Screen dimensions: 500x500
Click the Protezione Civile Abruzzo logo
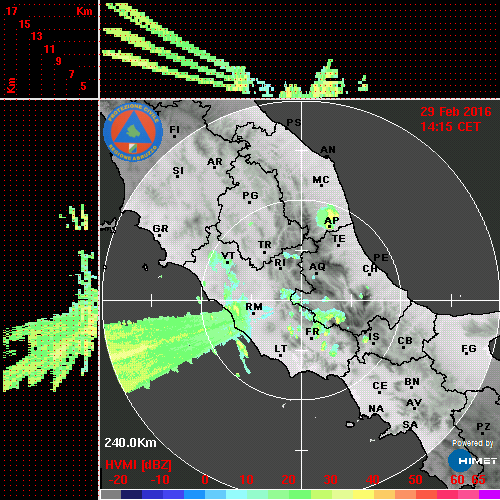click(x=133, y=132)
